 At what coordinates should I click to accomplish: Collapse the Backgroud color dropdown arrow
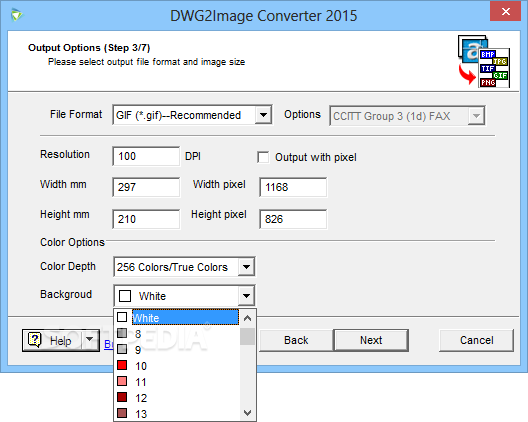coord(246,296)
